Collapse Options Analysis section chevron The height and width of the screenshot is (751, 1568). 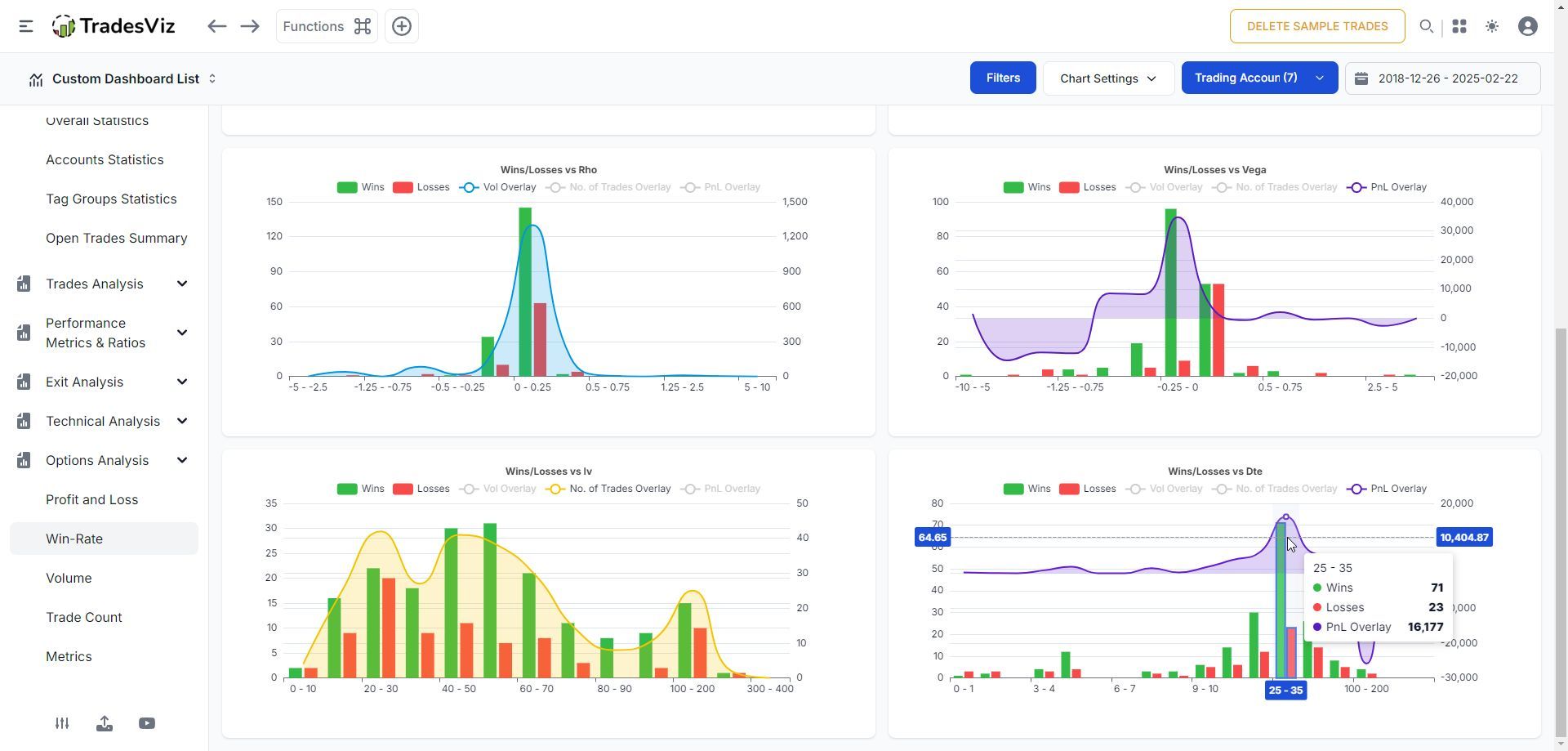tap(182, 460)
